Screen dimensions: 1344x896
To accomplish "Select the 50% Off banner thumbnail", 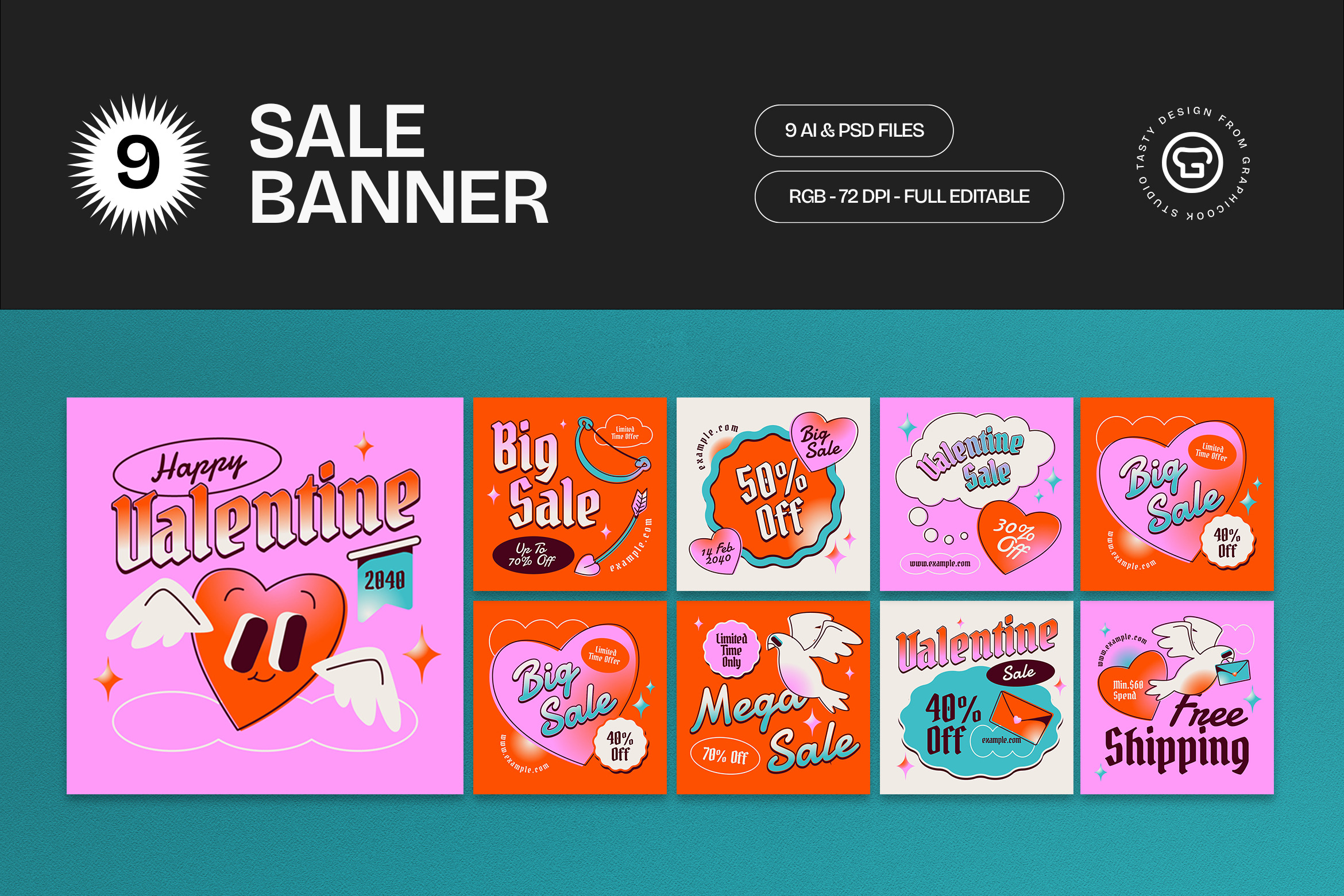I will tap(773, 494).
